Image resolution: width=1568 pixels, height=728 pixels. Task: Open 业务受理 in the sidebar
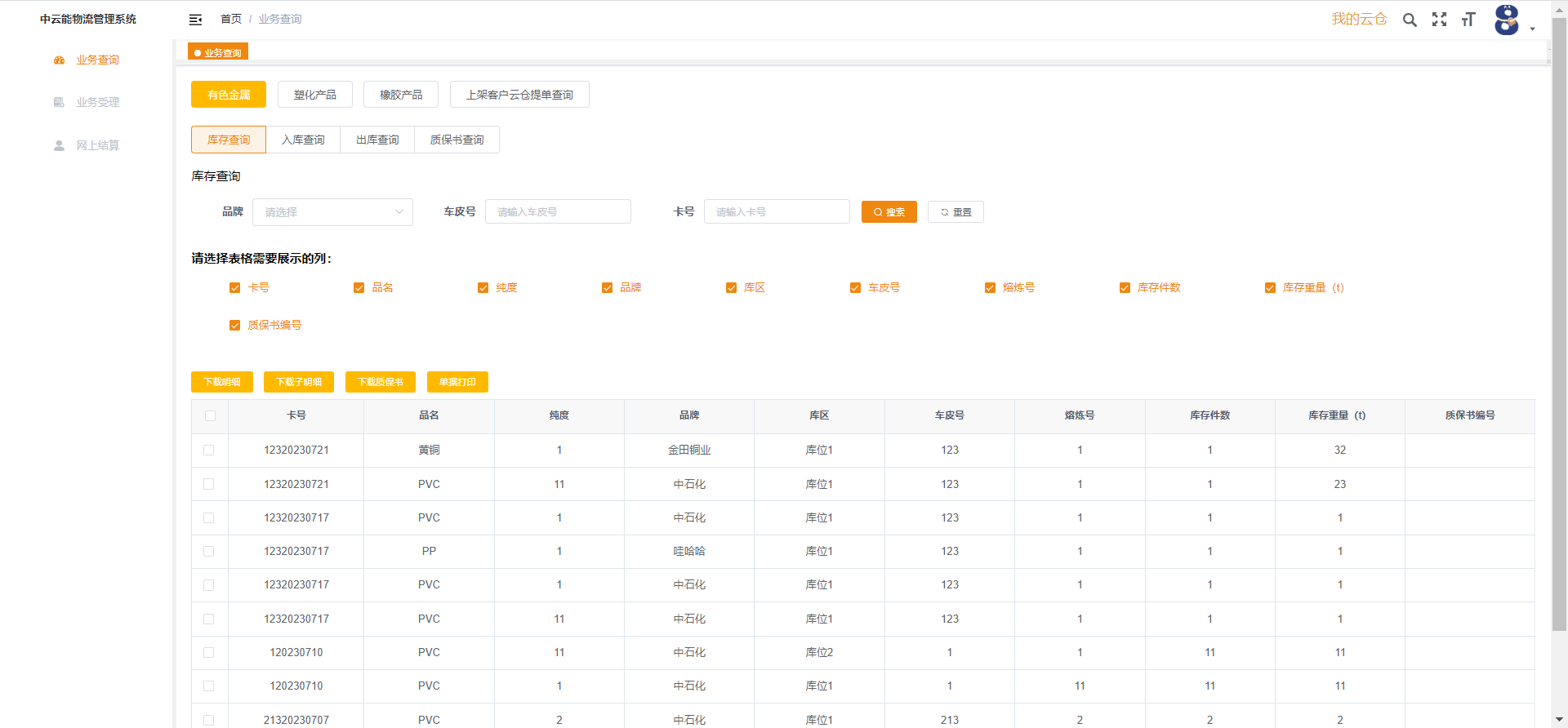click(x=87, y=103)
